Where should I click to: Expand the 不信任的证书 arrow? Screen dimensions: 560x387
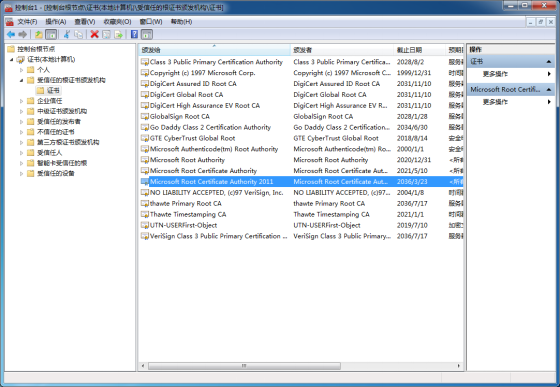21,132
